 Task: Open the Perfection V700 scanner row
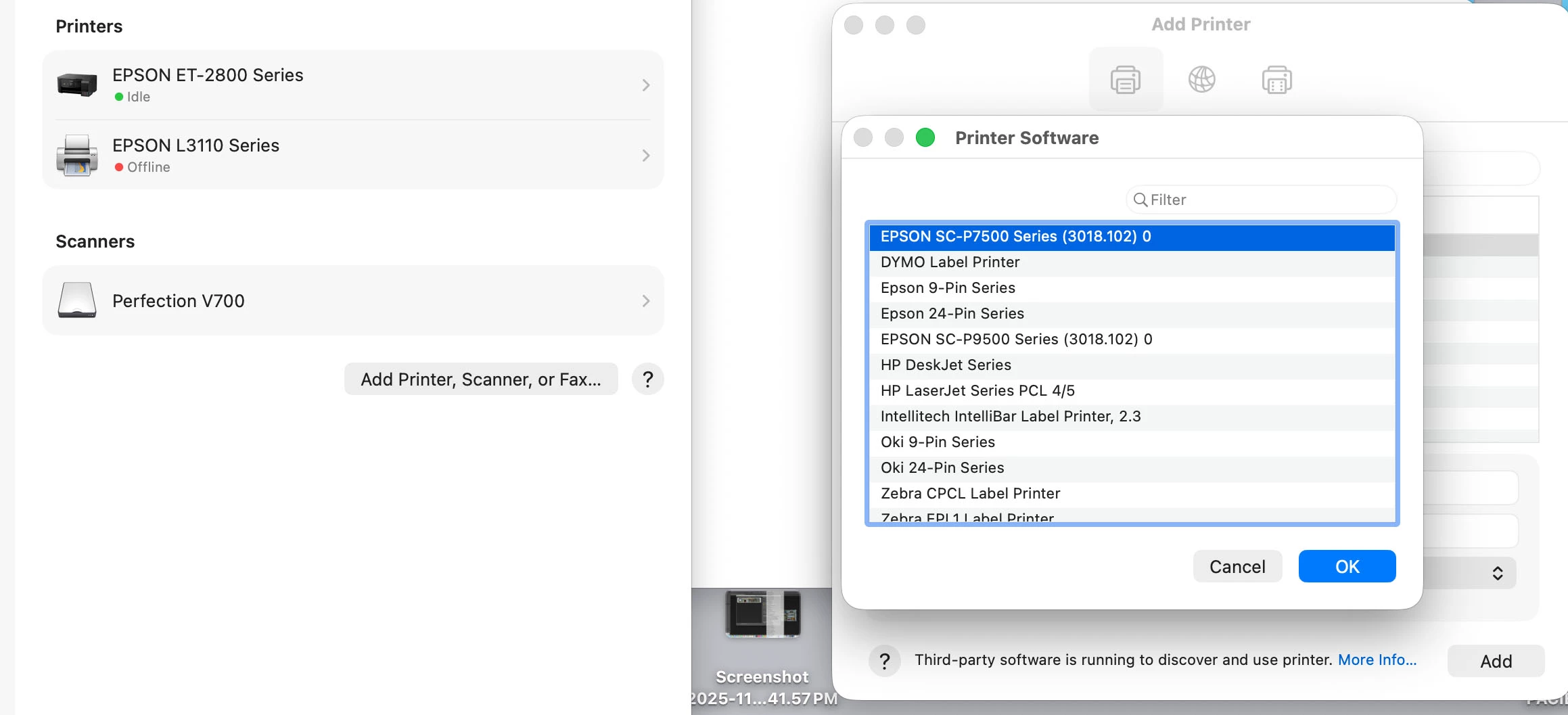click(353, 300)
